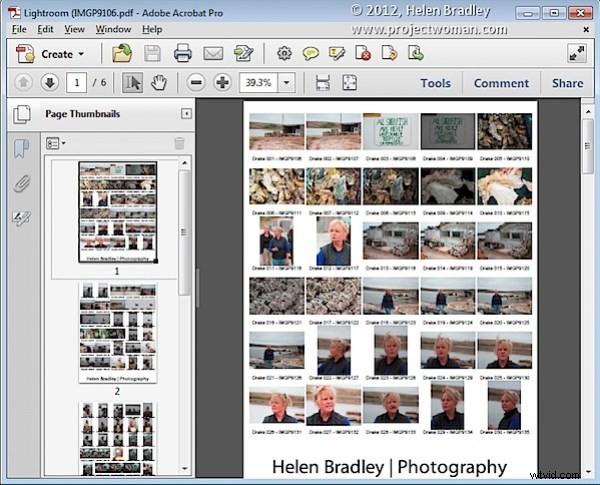Activate the Hand pan tool
Screen dimensions: 600x485
(x=159, y=82)
